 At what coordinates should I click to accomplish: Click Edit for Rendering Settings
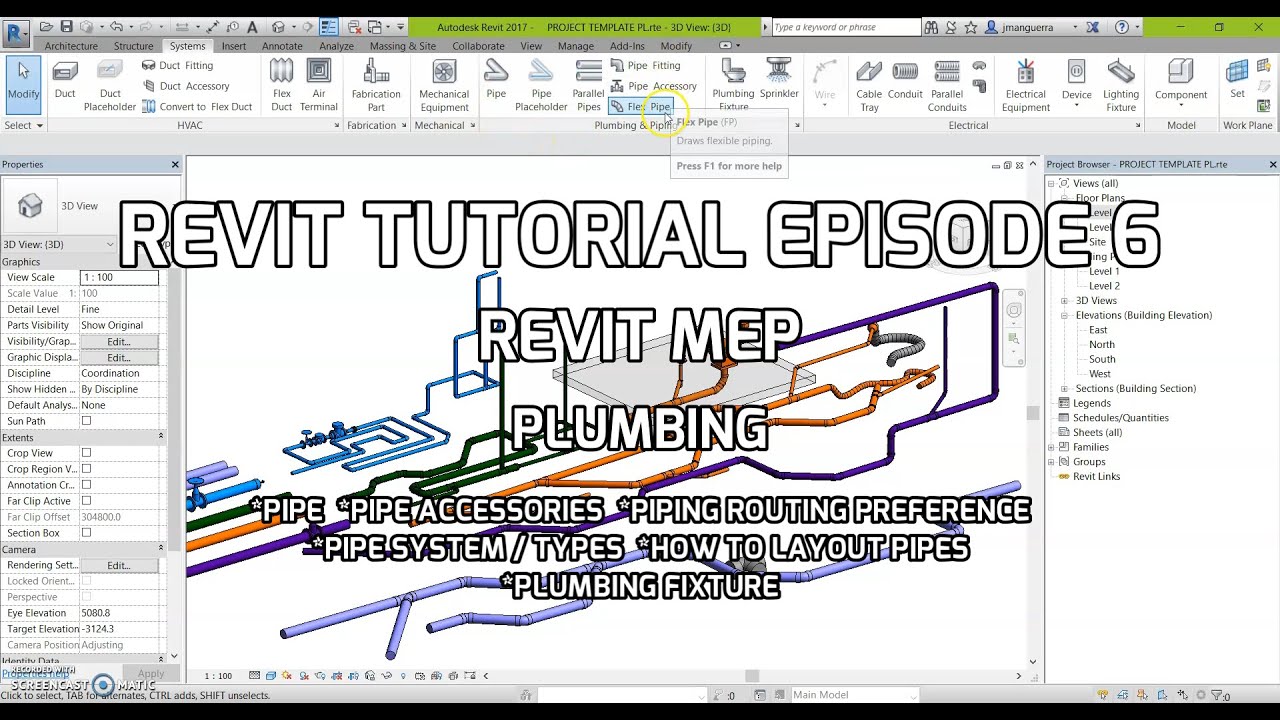click(x=119, y=565)
